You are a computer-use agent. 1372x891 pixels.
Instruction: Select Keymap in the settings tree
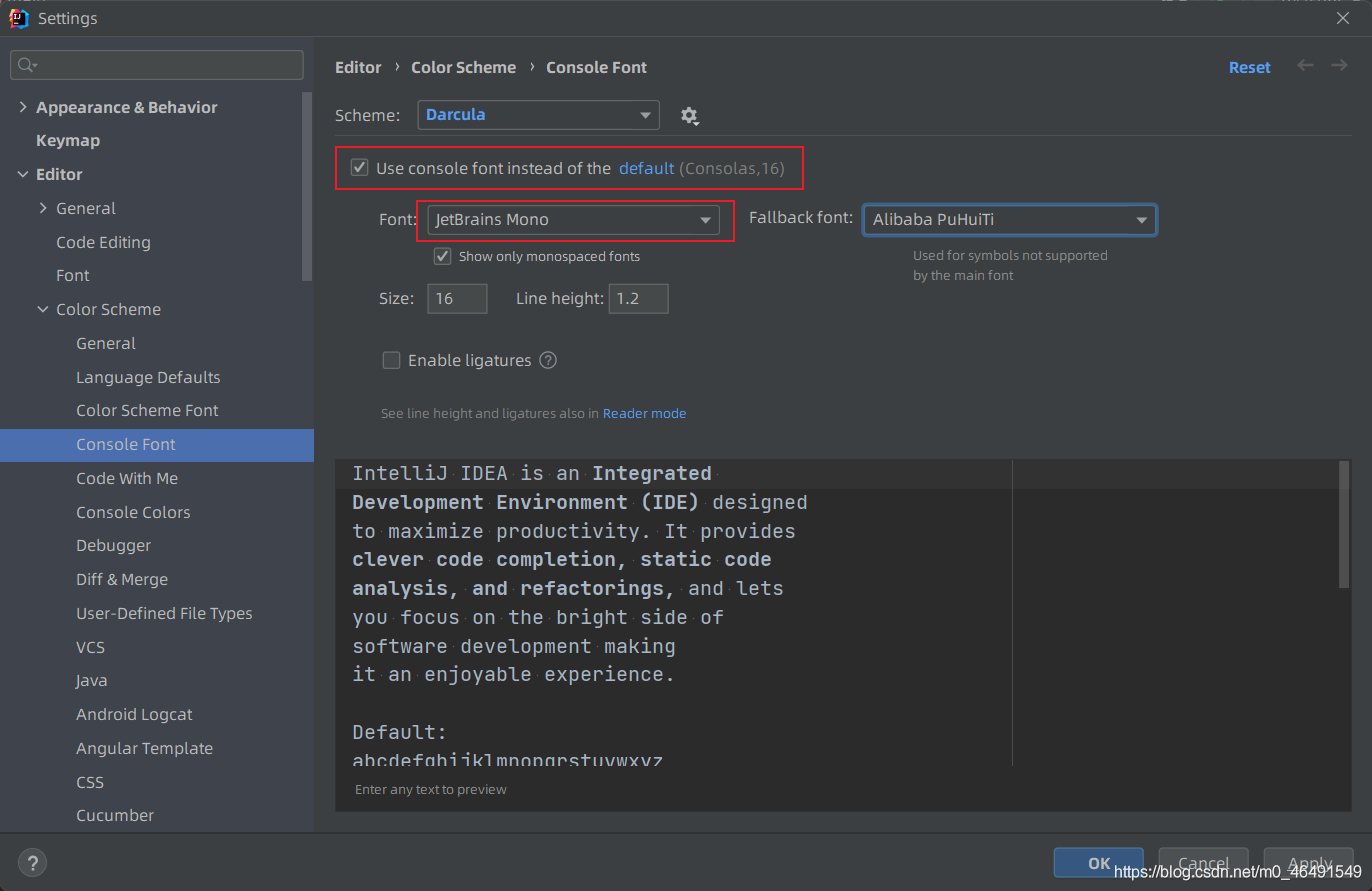68,141
